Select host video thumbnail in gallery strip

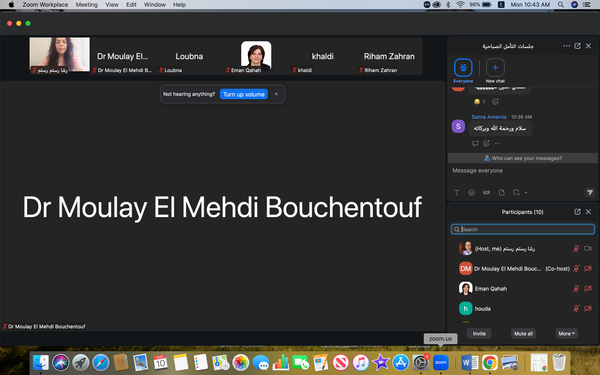point(60,55)
